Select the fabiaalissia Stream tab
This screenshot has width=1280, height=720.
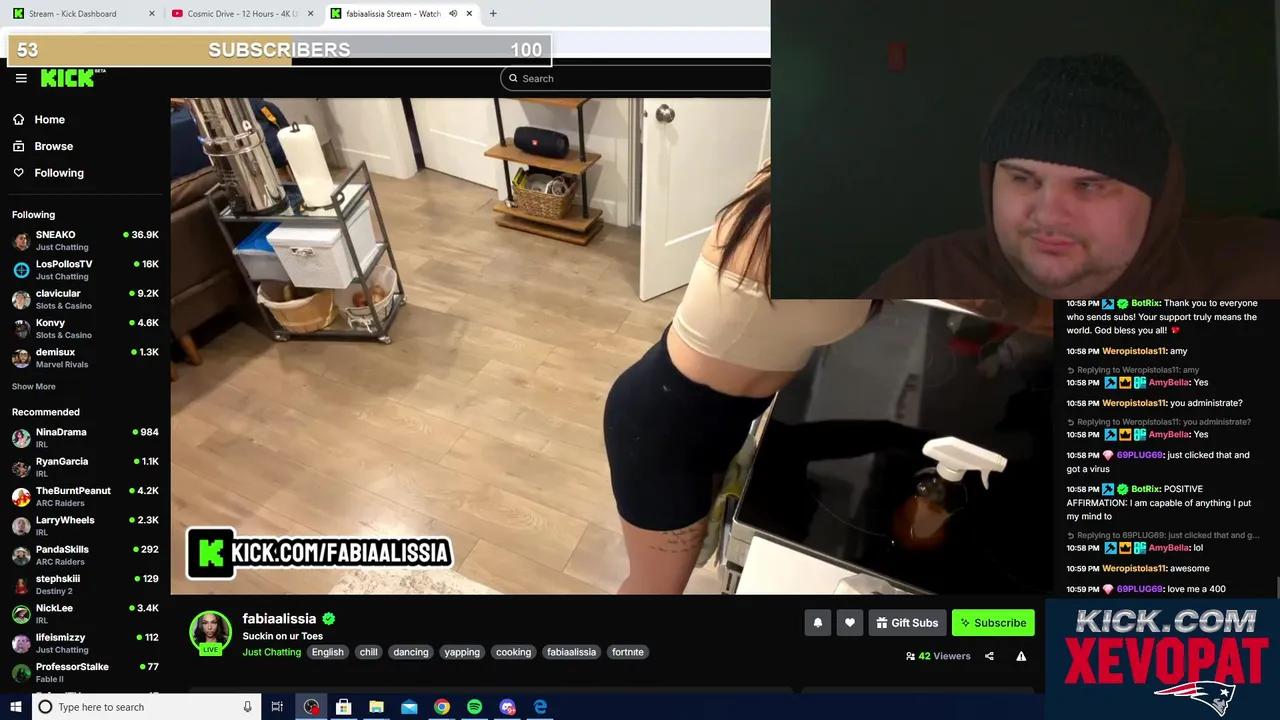401,14
